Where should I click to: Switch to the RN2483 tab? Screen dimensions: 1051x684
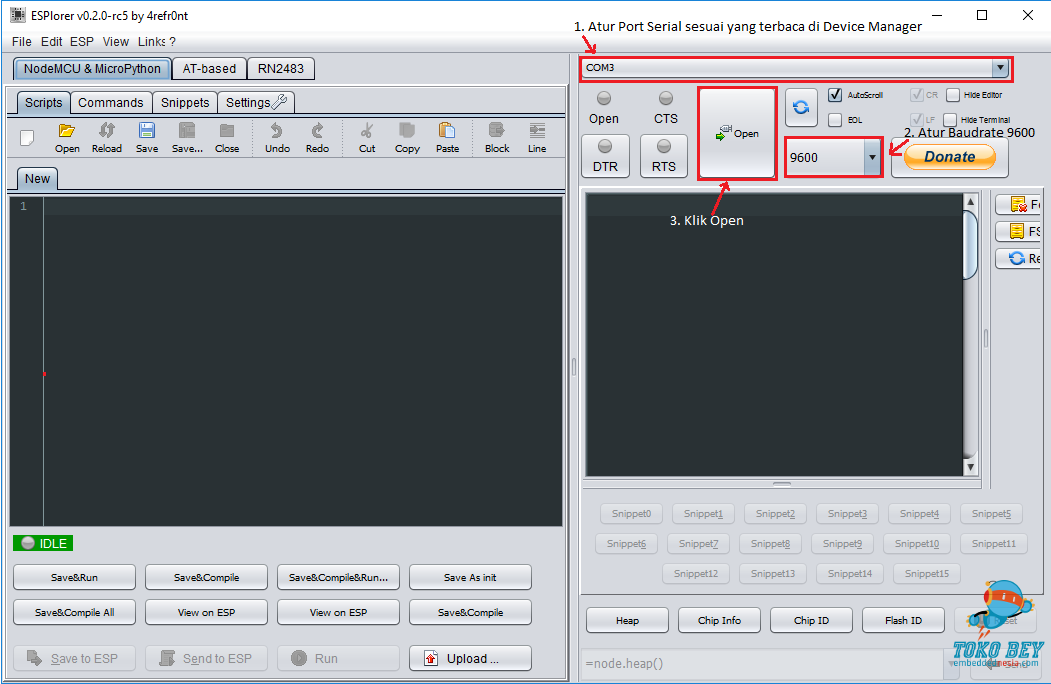coord(281,68)
